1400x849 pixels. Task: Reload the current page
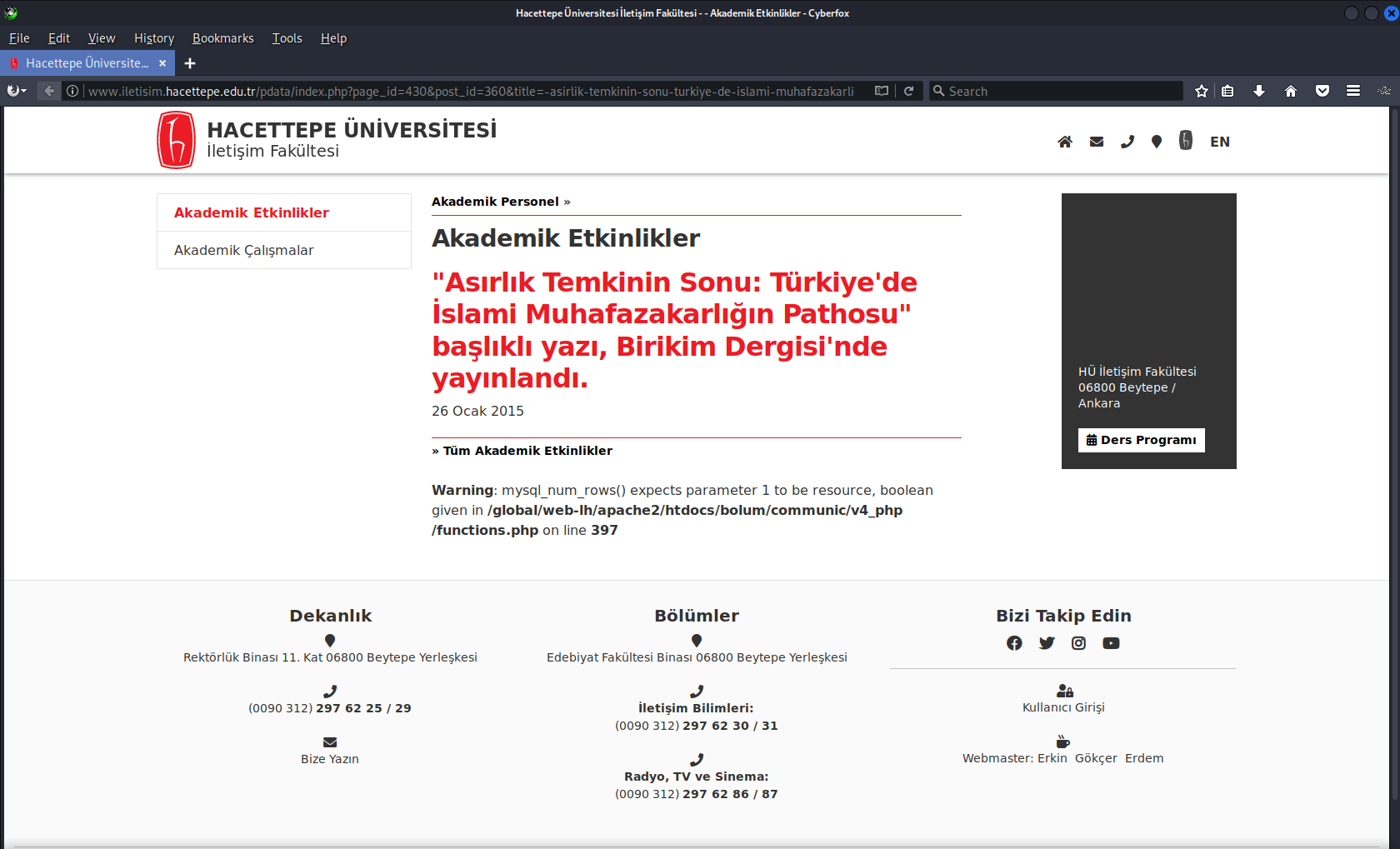(x=909, y=91)
